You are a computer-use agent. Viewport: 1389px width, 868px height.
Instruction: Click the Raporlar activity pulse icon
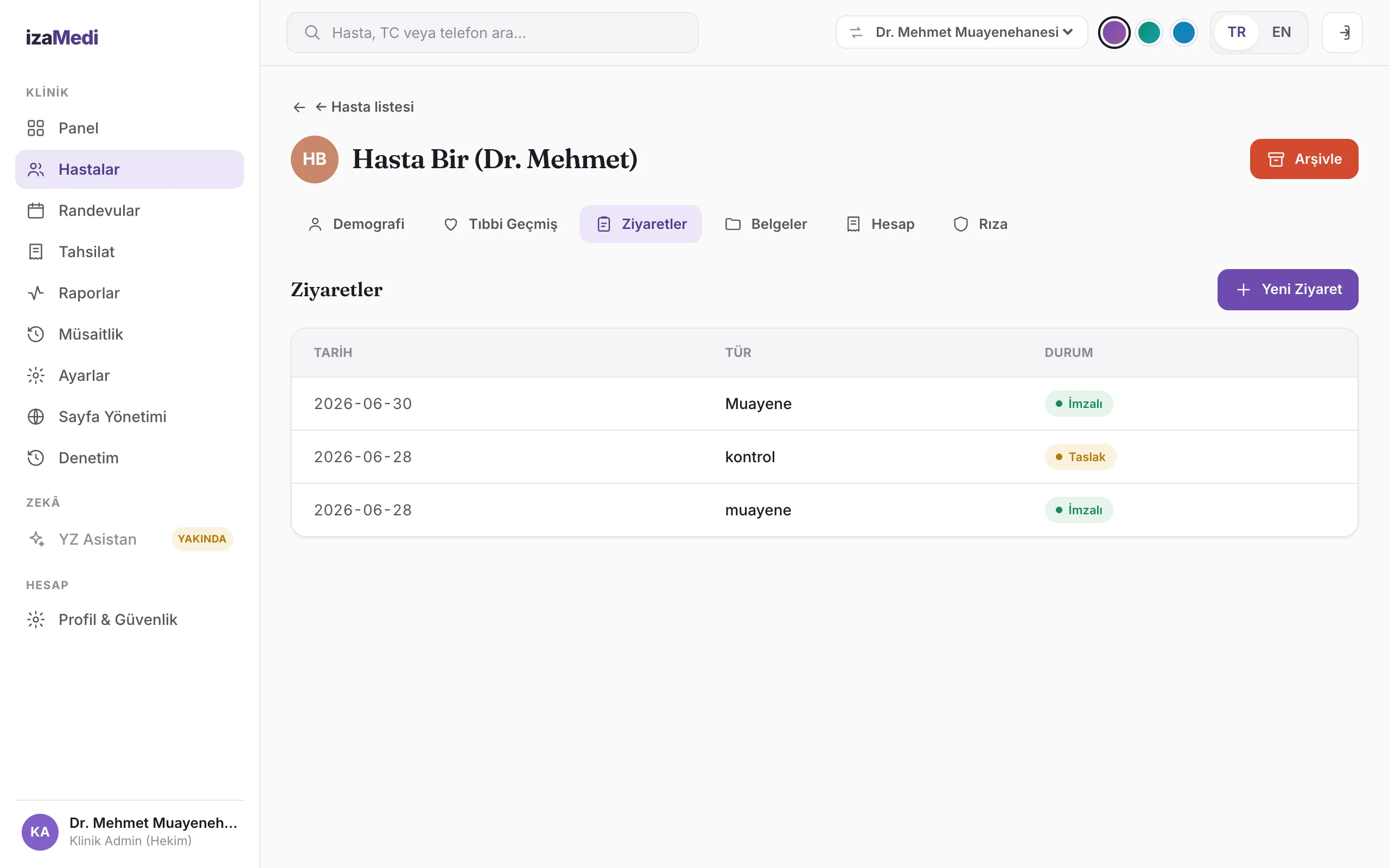click(x=36, y=293)
